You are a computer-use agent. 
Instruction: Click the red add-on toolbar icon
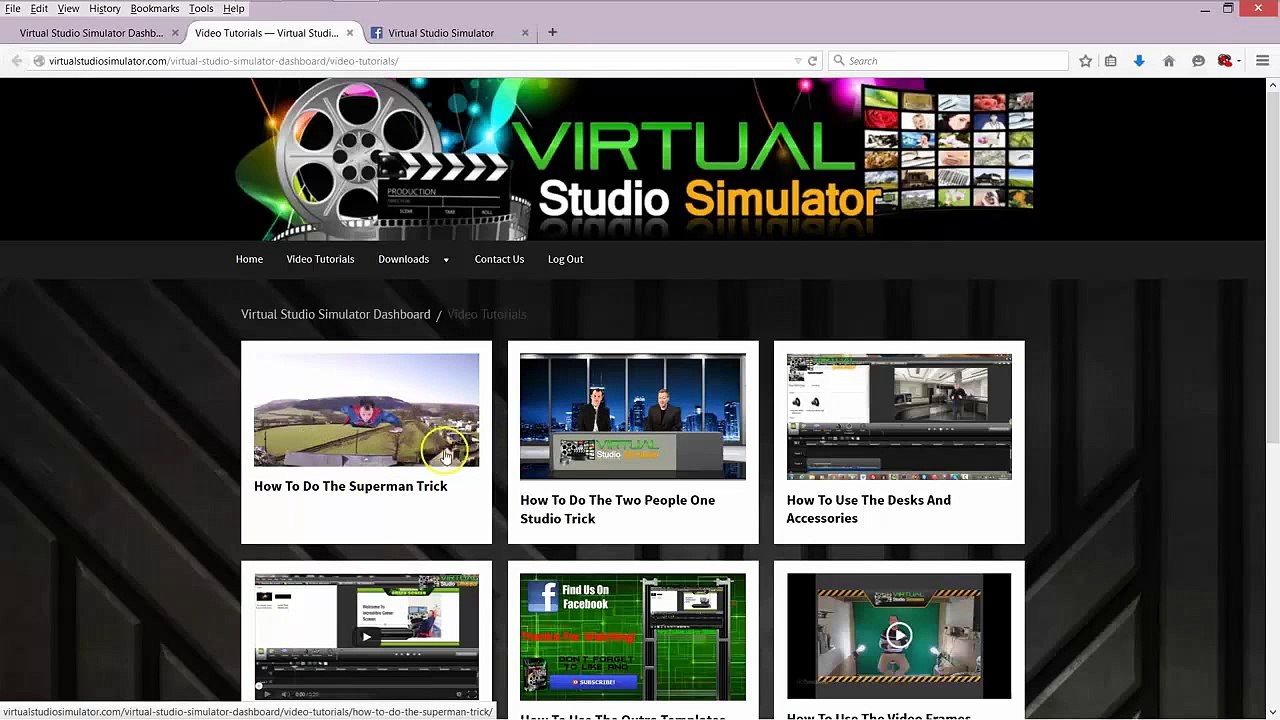click(x=1224, y=61)
